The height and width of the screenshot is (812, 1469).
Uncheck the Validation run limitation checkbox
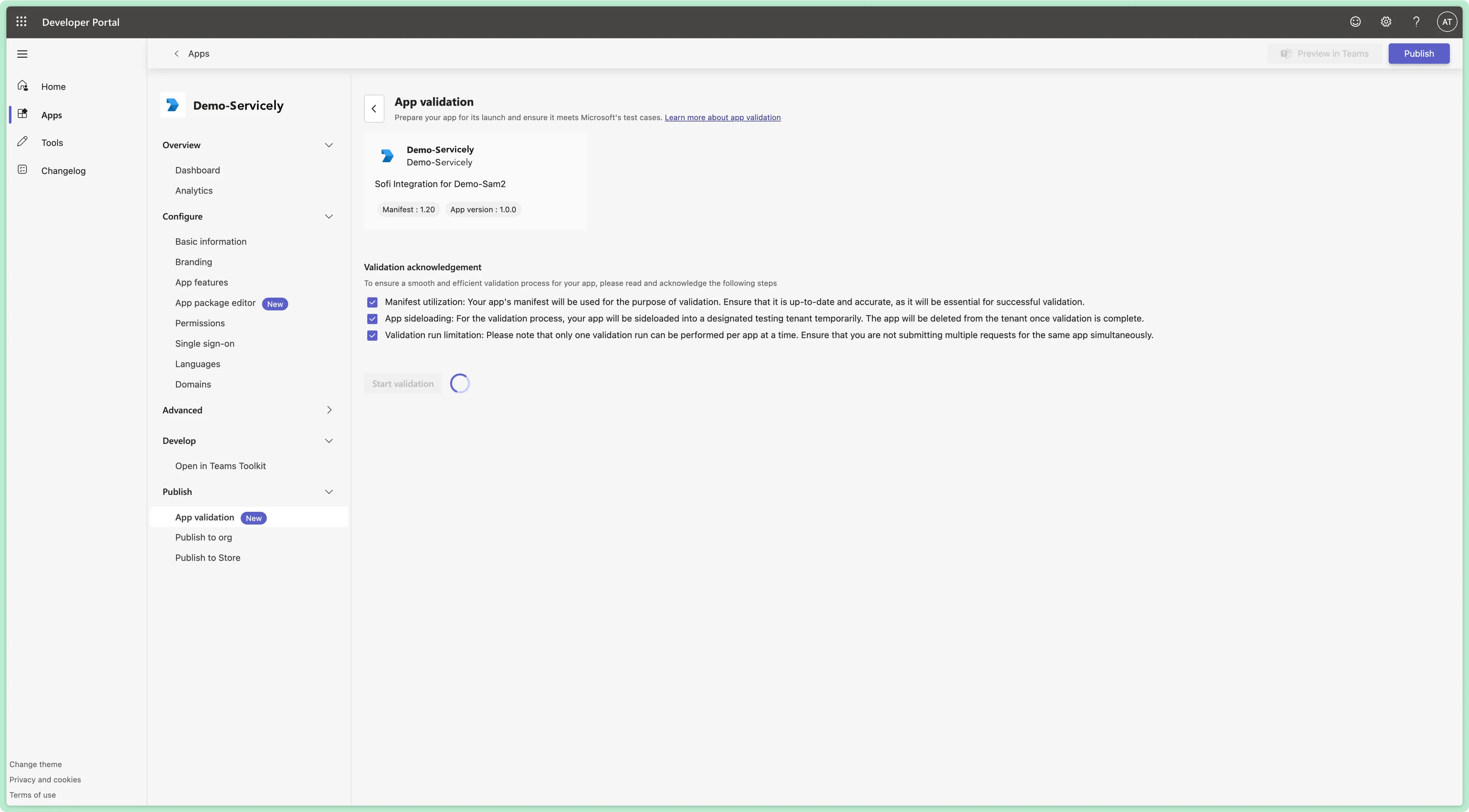pyautogui.click(x=372, y=335)
